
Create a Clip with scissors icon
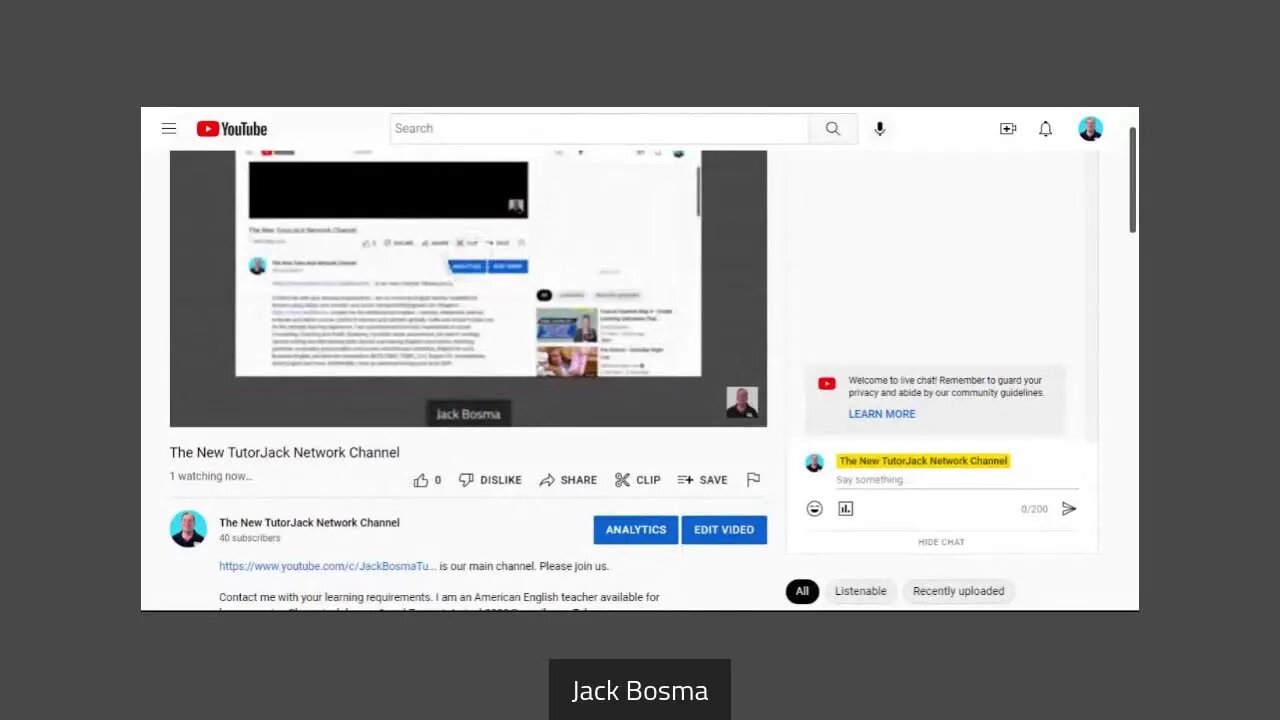[638, 480]
